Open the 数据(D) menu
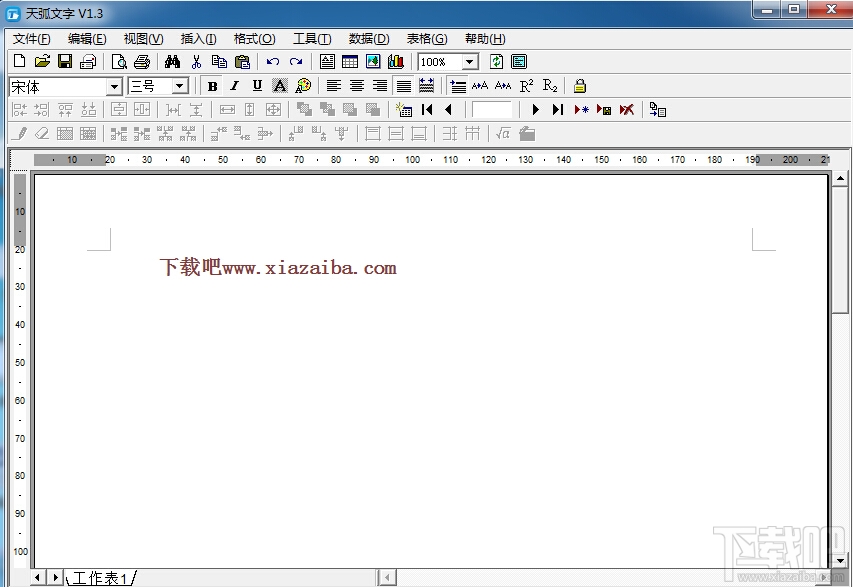853x587 pixels. point(369,39)
